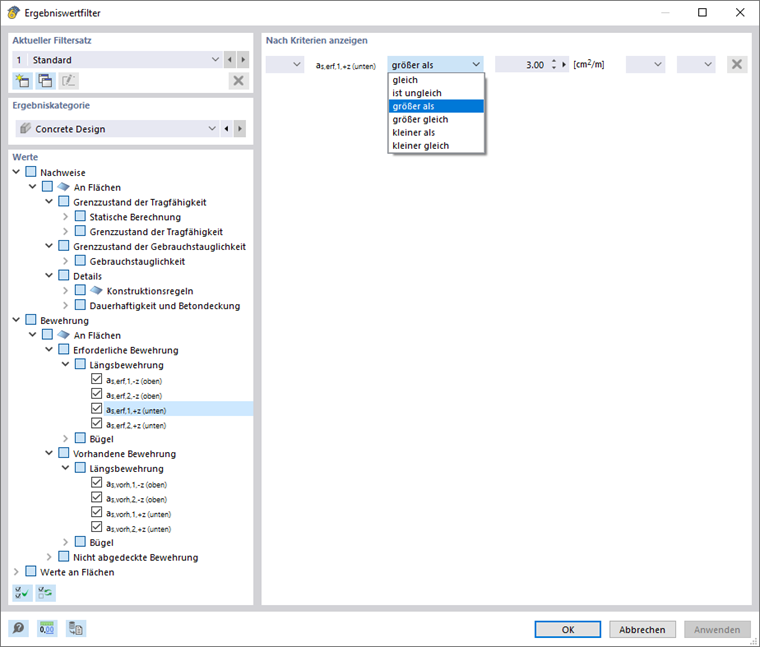The image size is (760, 647).
Task: Open last empty dropdown before delete X
Action: click(696, 64)
